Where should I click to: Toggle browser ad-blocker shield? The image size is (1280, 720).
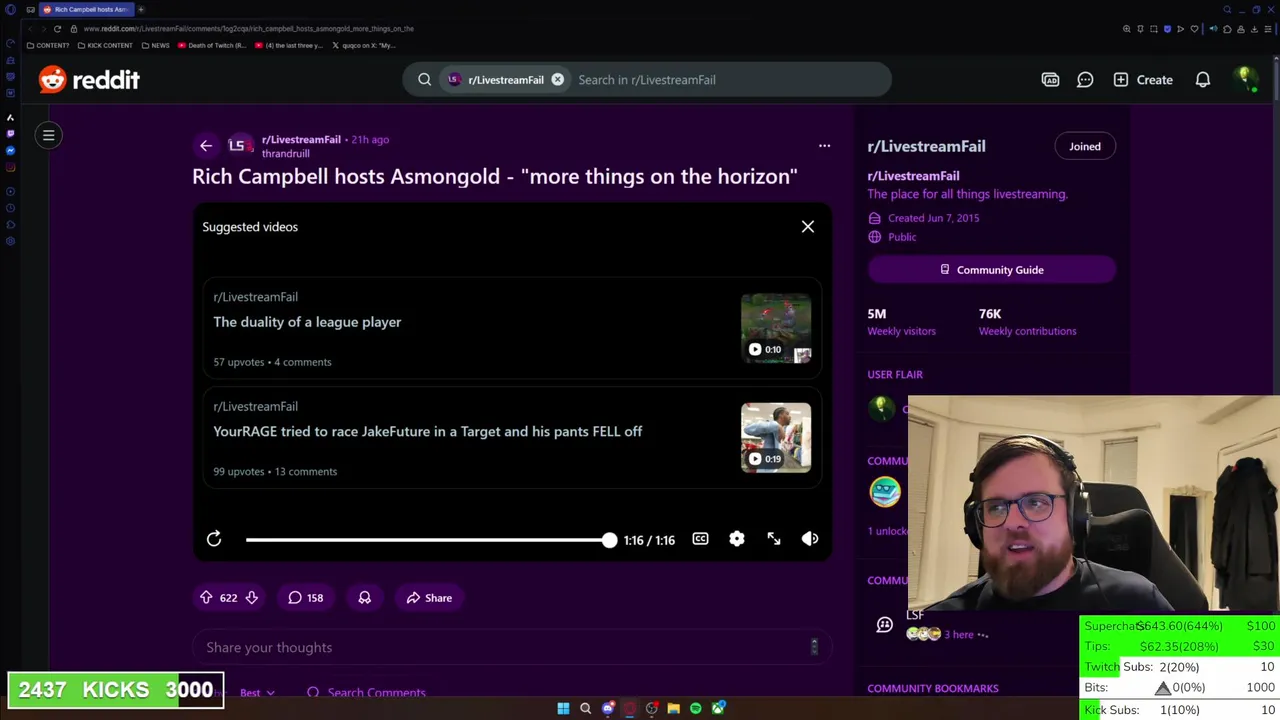[x=1167, y=29]
